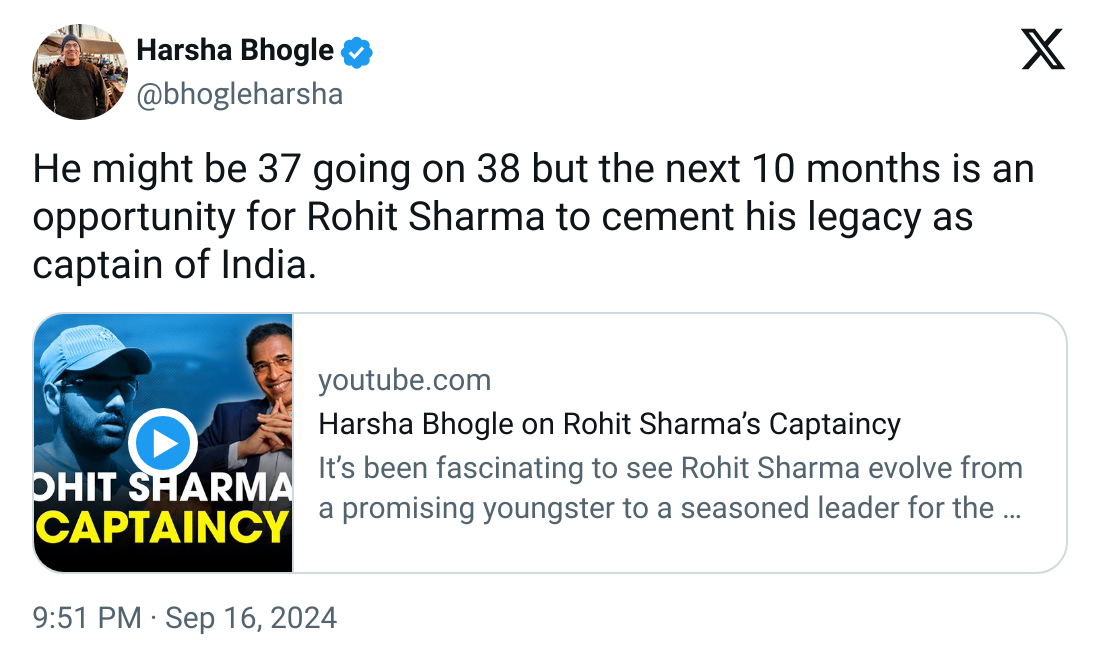
Task: Click the handle @bhogleharsha
Action: 240,94
